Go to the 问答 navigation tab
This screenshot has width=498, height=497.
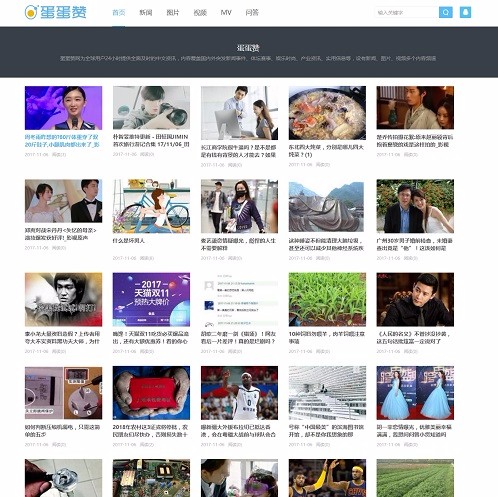click(x=252, y=13)
